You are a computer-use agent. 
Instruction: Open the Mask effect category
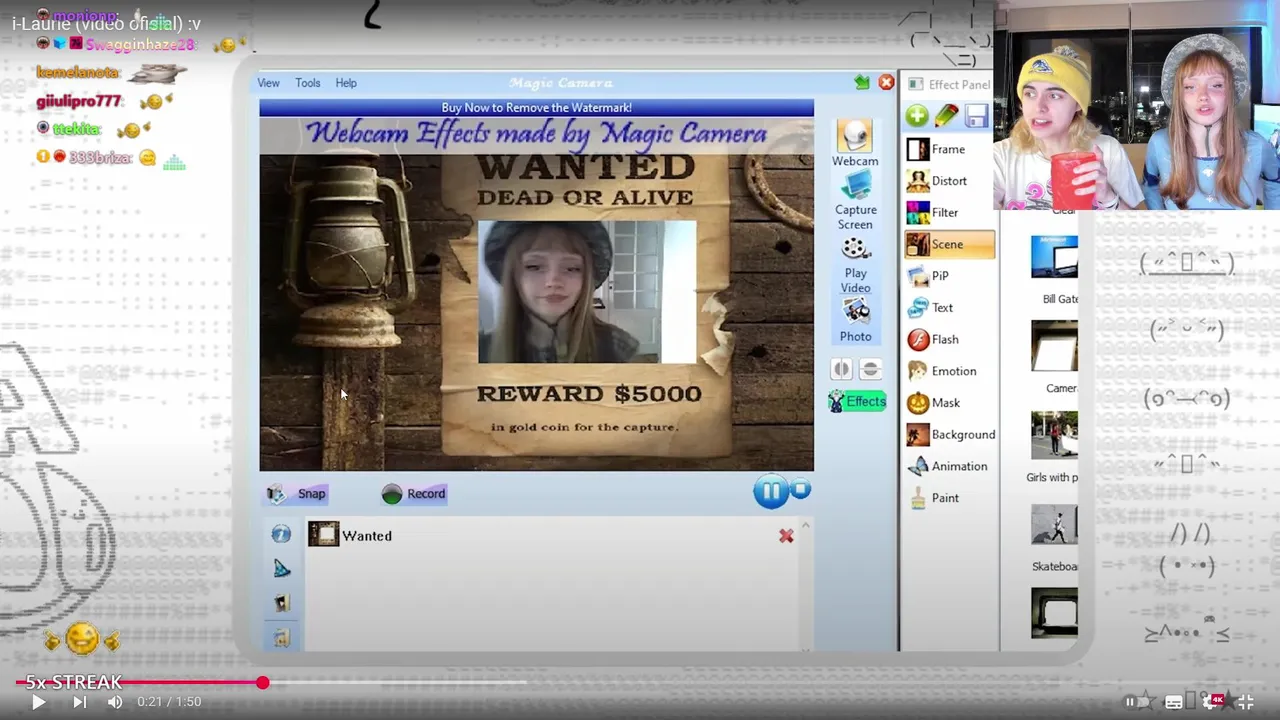point(949,403)
